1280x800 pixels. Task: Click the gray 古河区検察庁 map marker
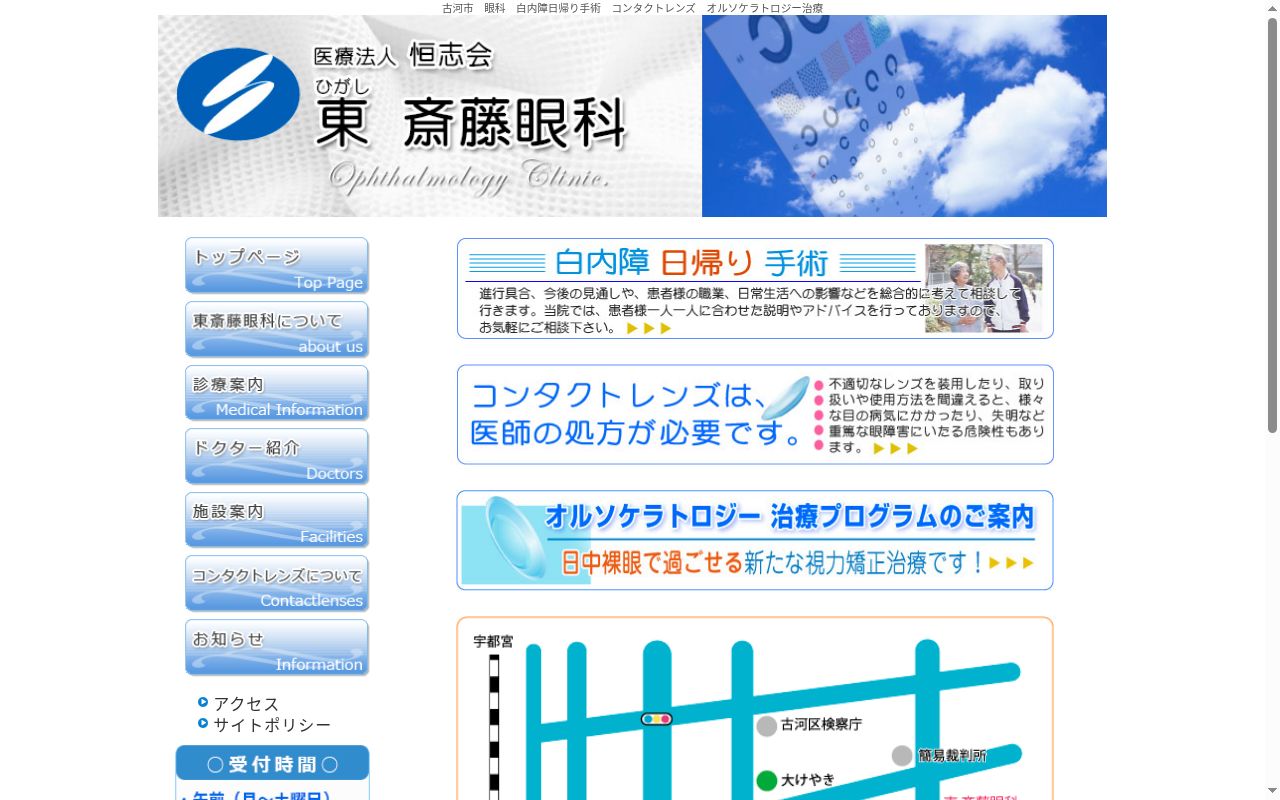(767, 726)
